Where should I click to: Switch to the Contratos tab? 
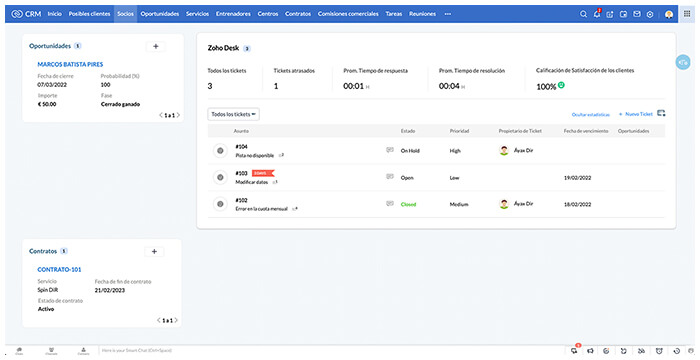tap(298, 14)
